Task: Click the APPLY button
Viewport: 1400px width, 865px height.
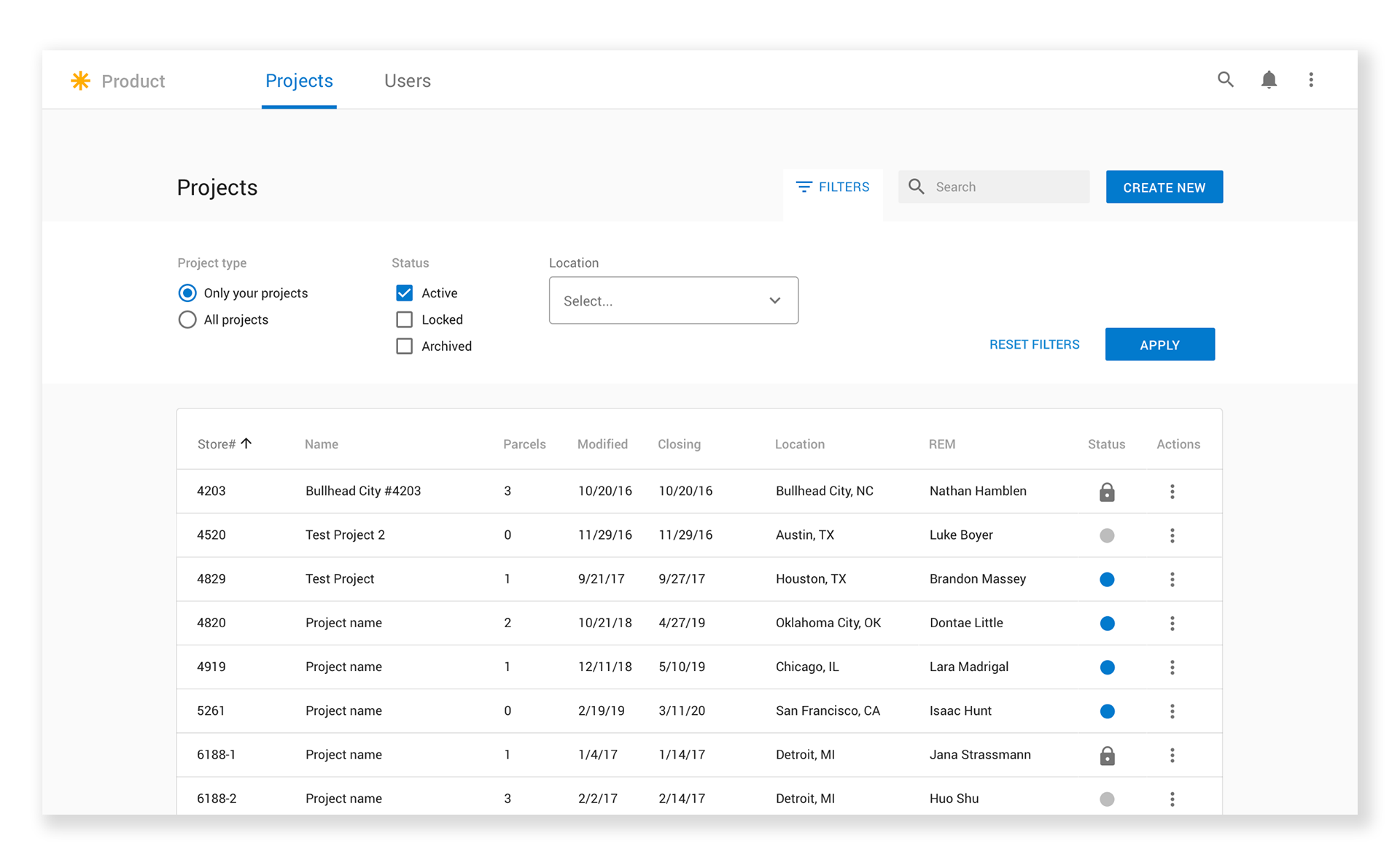Action: pyautogui.click(x=1159, y=344)
